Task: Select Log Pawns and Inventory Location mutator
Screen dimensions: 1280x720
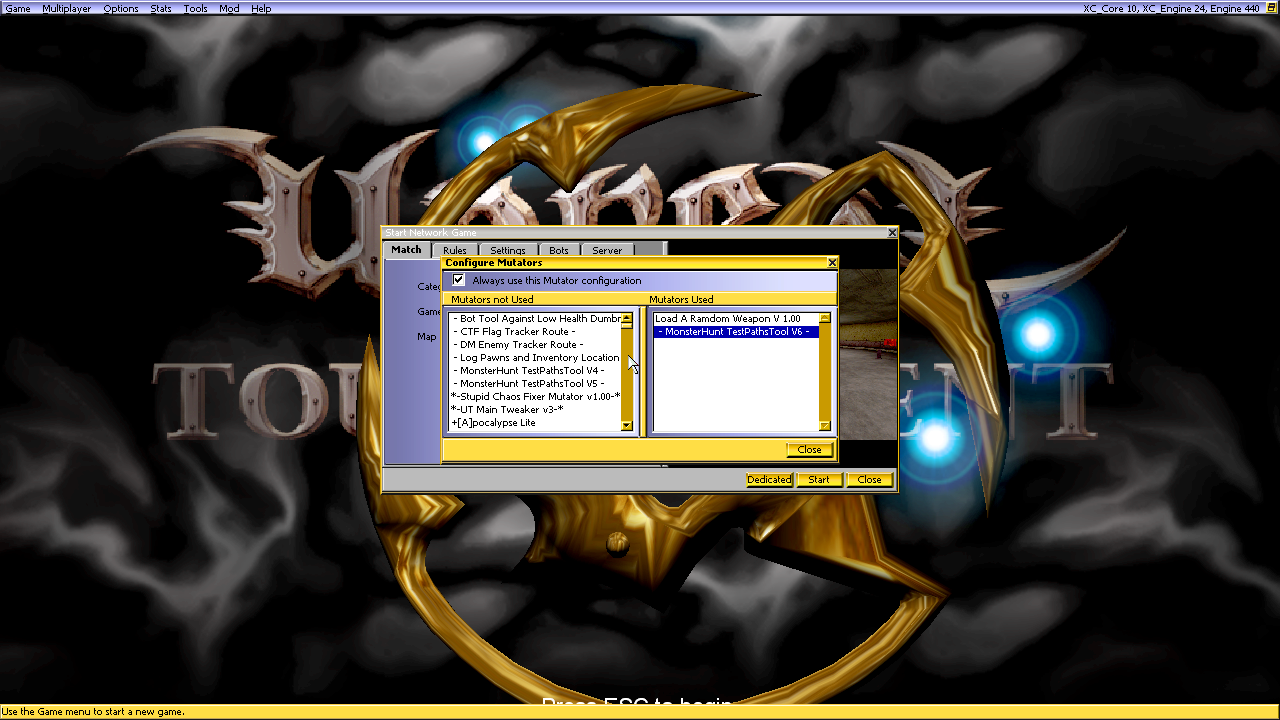Action: coord(535,358)
